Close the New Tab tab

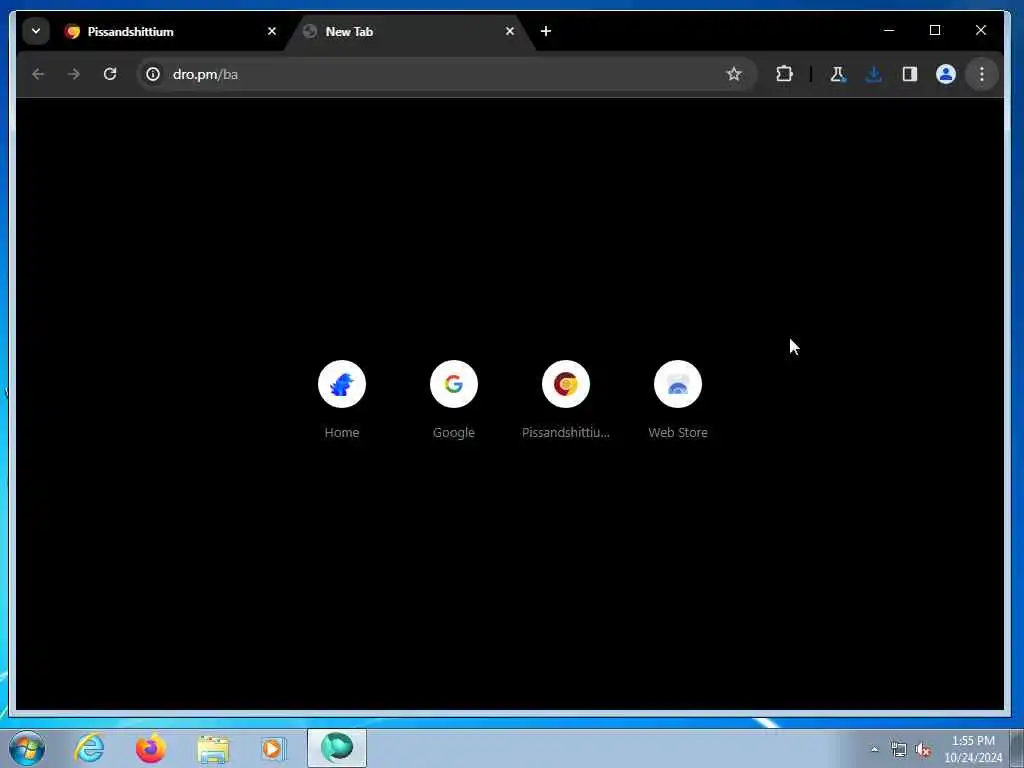pyautogui.click(x=509, y=31)
